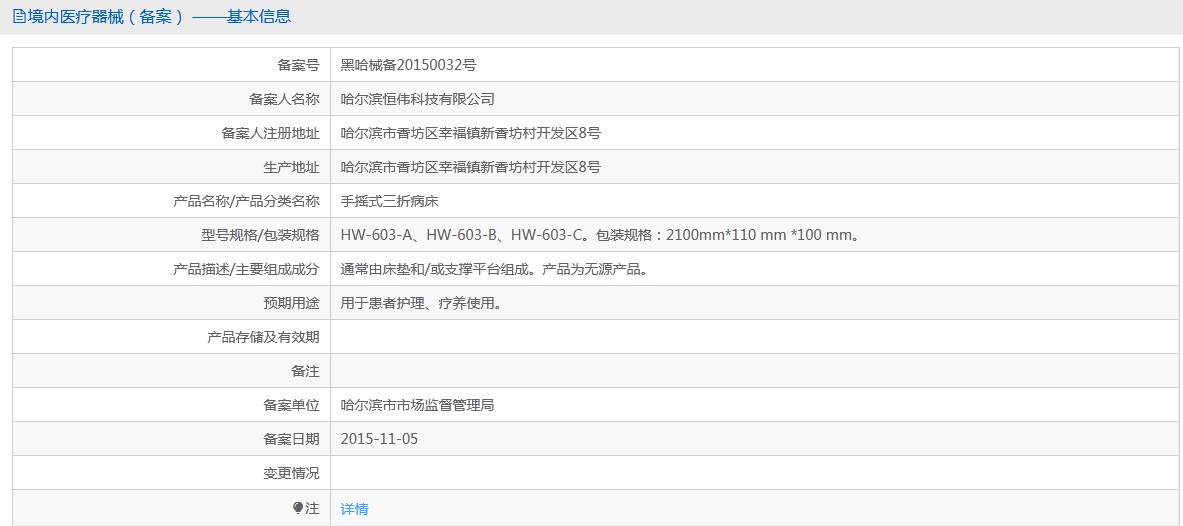Image resolution: width=1183 pixels, height=526 pixels.
Task: Click the lightbulb icon beside 注
Action: coord(298,508)
